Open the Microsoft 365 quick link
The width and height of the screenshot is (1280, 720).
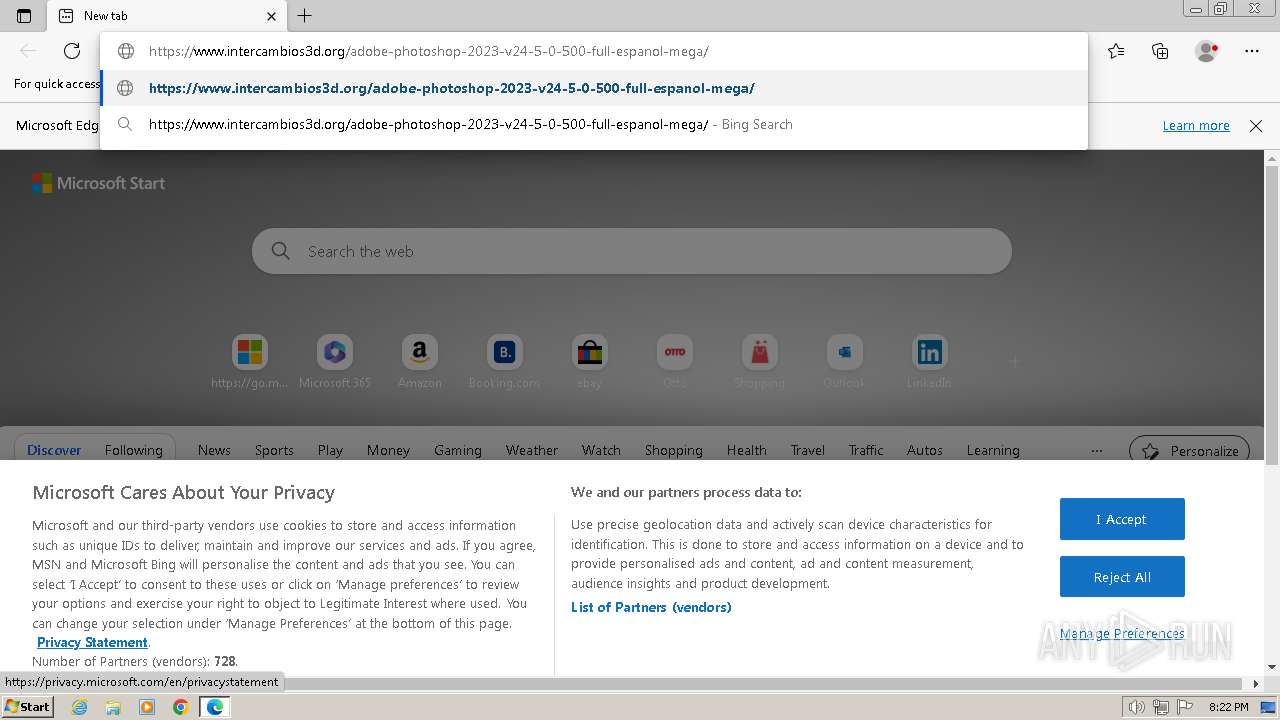pyautogui.click(x=335, y=362)
